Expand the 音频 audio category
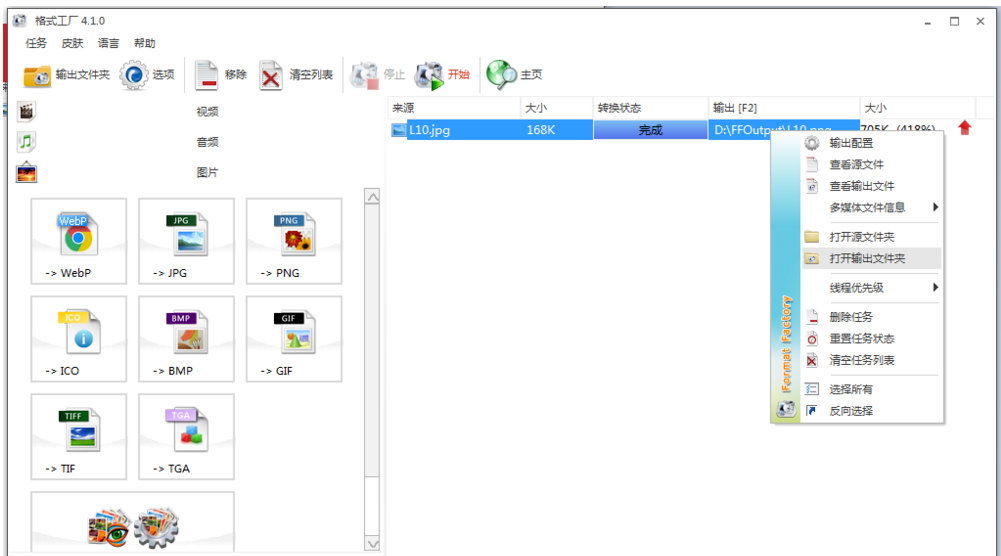Screen dimensions: 1001x556 coord(207,142)
